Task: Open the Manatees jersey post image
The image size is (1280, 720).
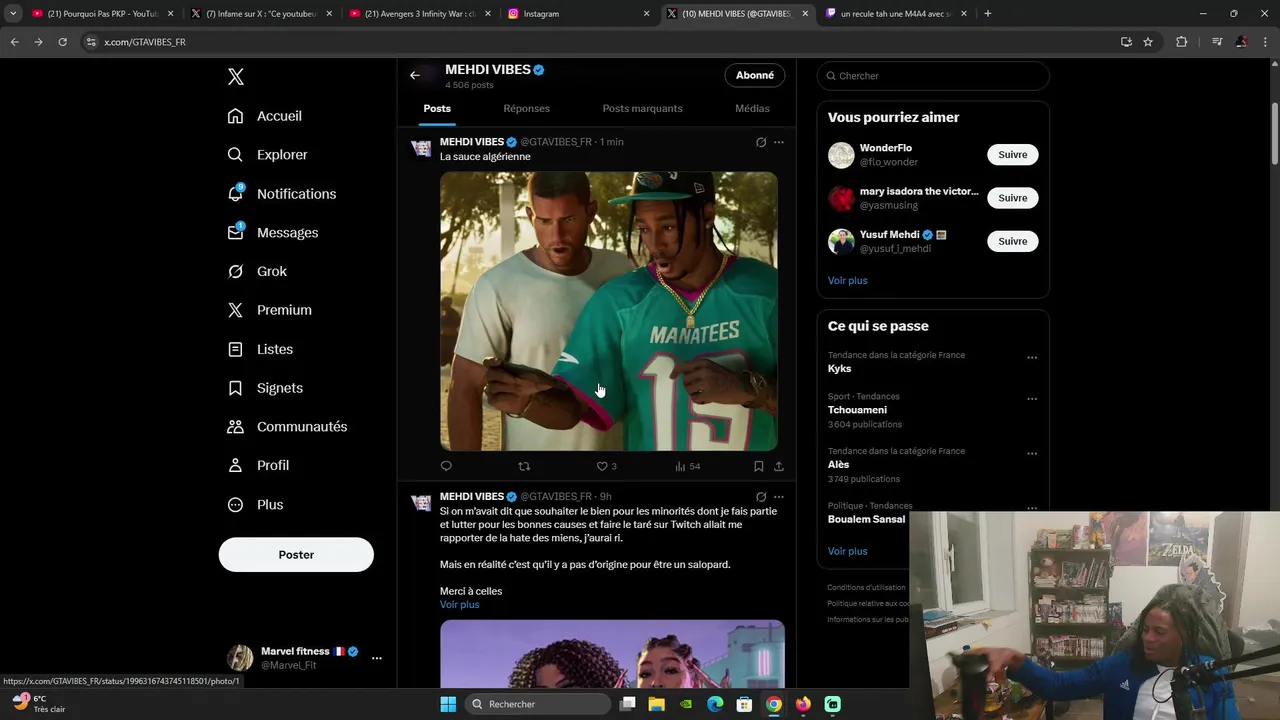Action: [x=609, y=311]
